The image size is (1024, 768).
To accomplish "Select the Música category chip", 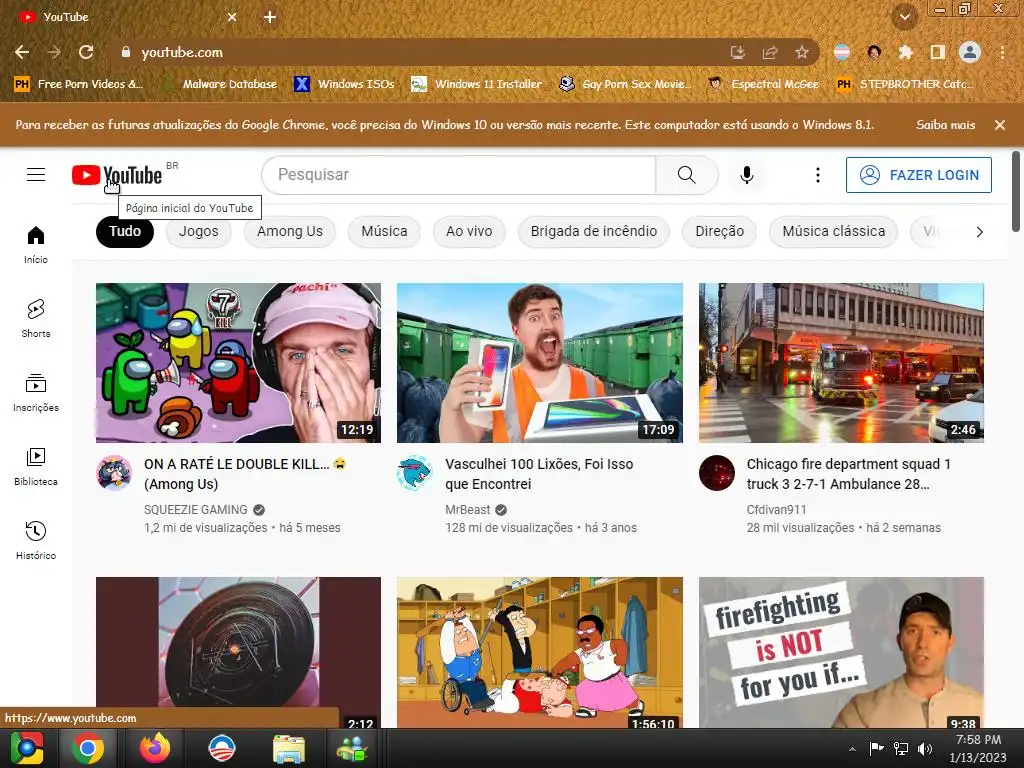I will [384, 232].
